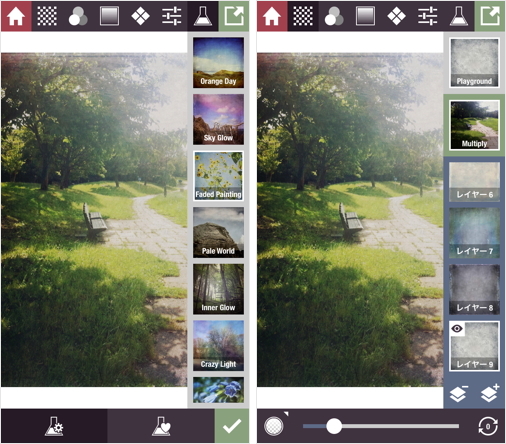
Task: Apply the Sky Glow formula
Action: pos(218,119)
